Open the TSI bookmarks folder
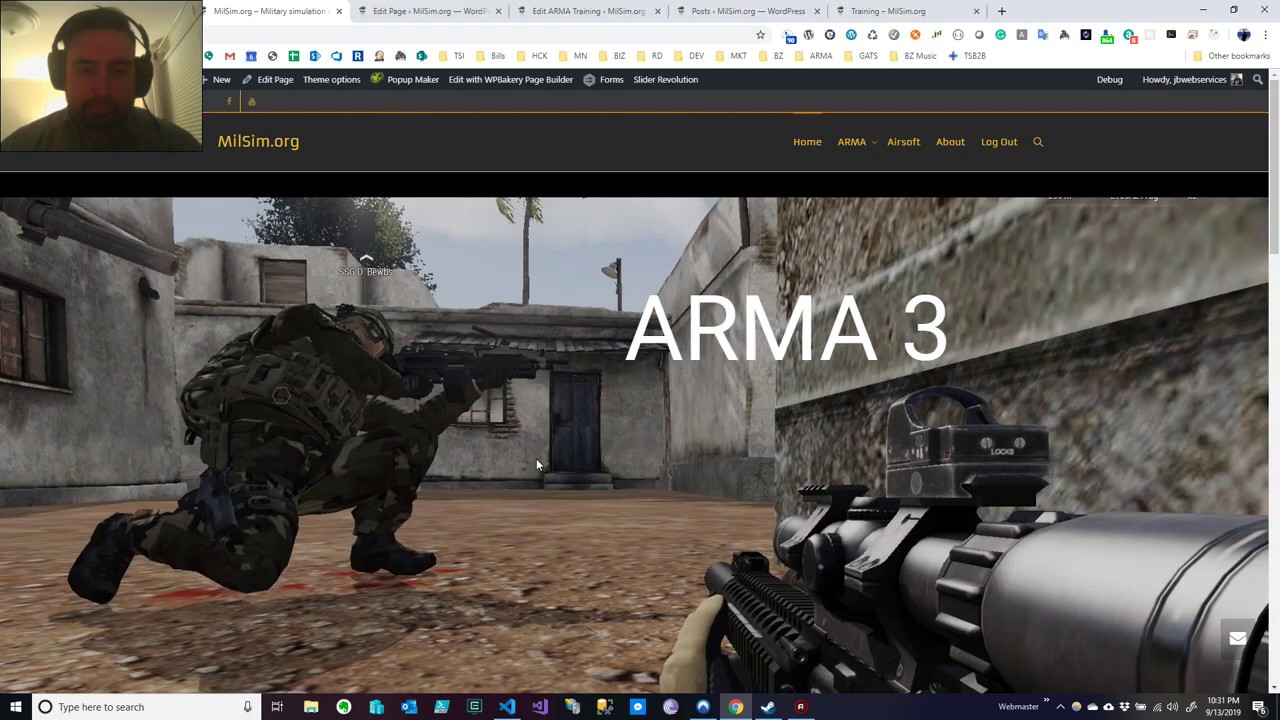 click(451, 56)
